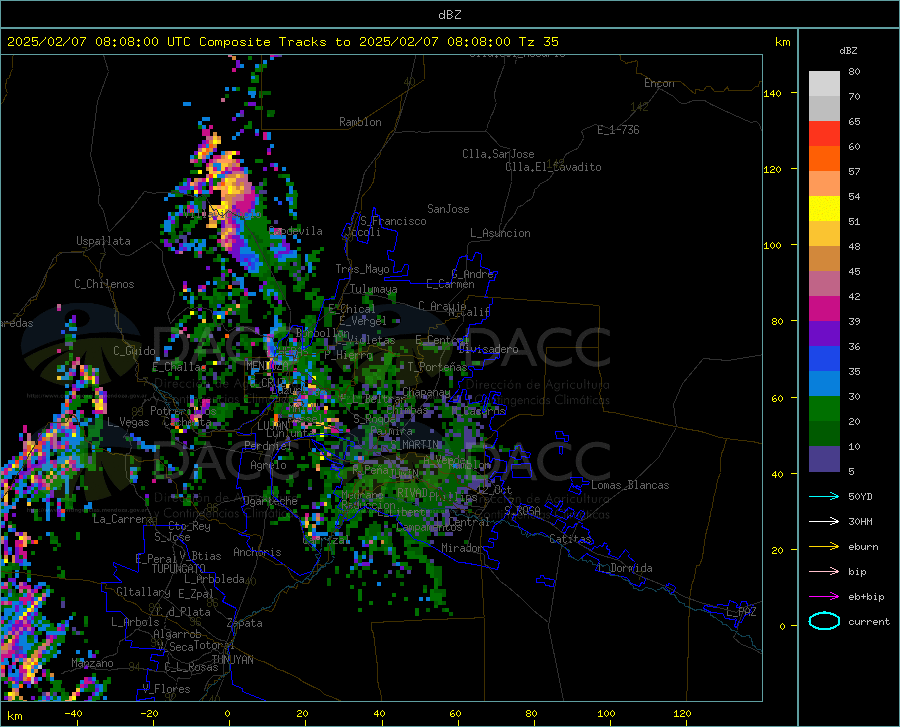Click the Tres_Mayo label
This screenshot has height=727, width=900.
point(362,269)
